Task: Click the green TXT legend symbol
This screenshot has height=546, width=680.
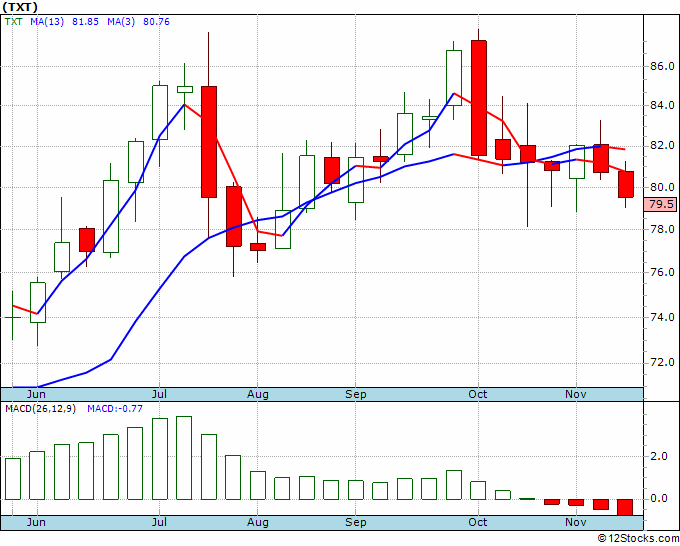Action: [13, 21]
